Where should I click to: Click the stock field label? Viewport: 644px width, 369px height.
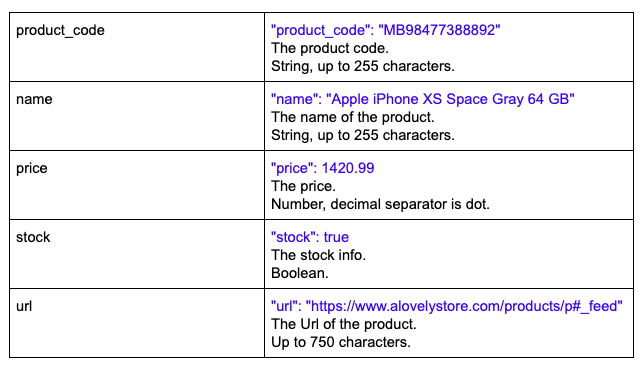[33, 238]
